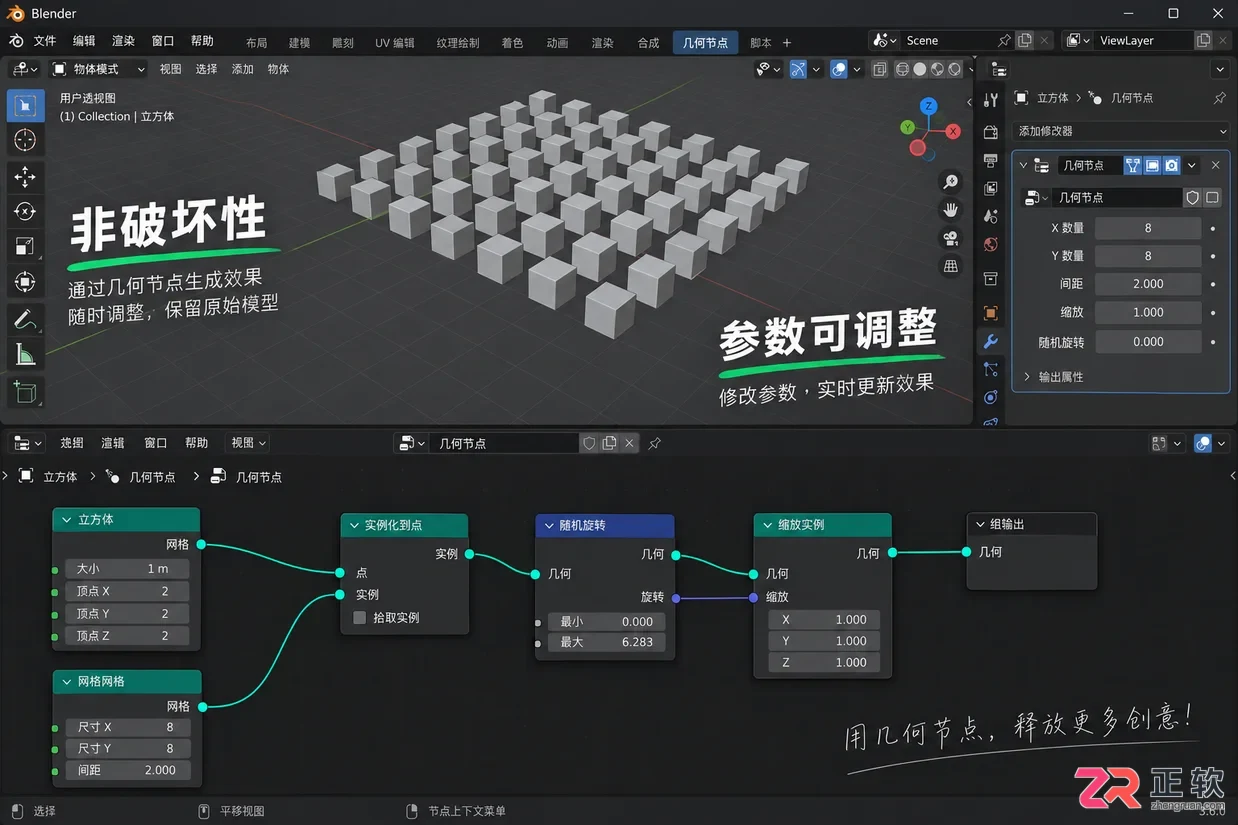The image size is (1238, 825).
Task: Open the View Layer properties tab icon
Action: (990, 188)
